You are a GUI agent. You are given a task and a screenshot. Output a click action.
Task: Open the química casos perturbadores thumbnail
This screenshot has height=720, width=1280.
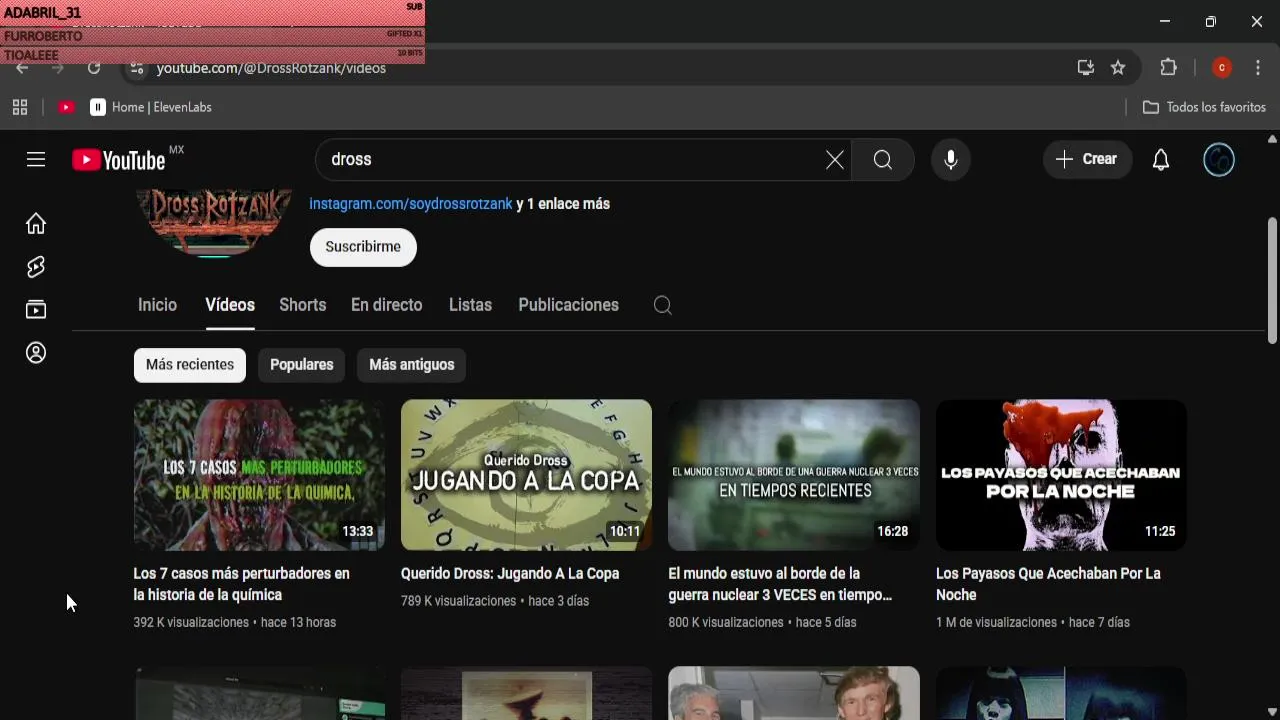click(259, 475)
